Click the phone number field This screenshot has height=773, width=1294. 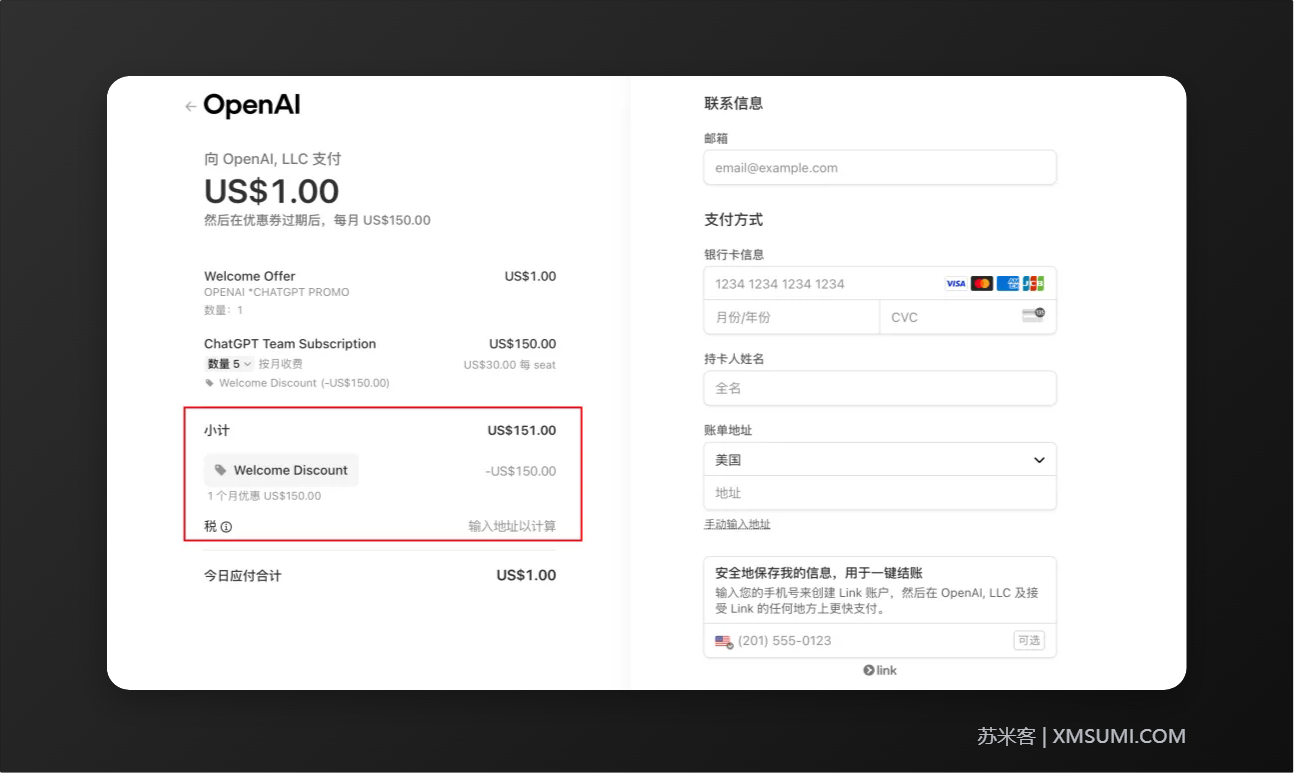[x=880, y=641]
